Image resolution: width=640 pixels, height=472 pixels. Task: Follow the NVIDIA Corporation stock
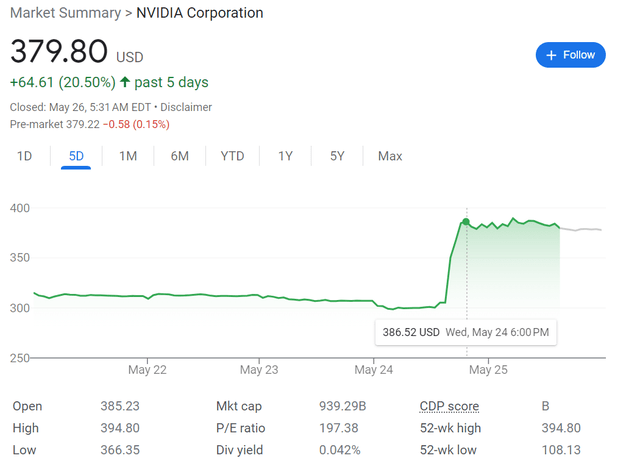tap(570, 55)
